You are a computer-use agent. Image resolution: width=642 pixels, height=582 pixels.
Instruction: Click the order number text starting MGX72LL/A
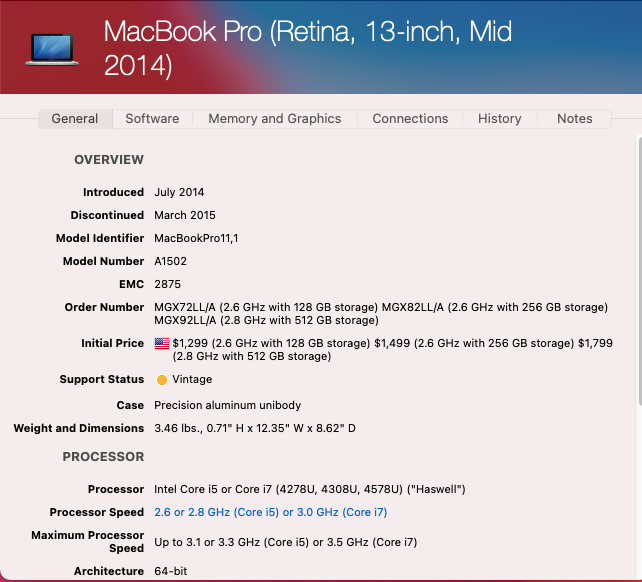(x=381, y=314)
